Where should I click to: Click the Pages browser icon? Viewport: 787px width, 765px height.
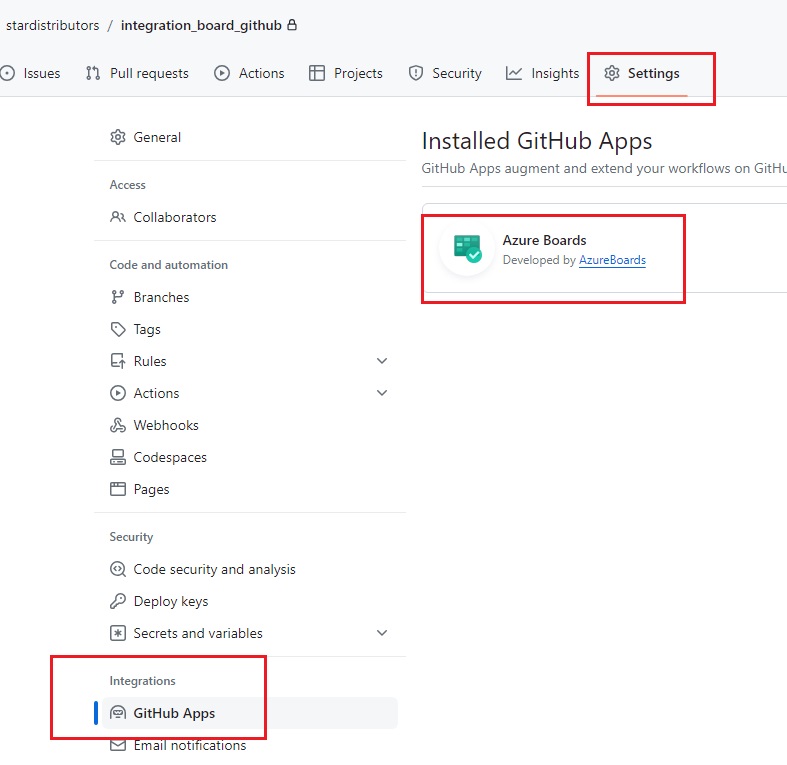click(x=118, y=489)
